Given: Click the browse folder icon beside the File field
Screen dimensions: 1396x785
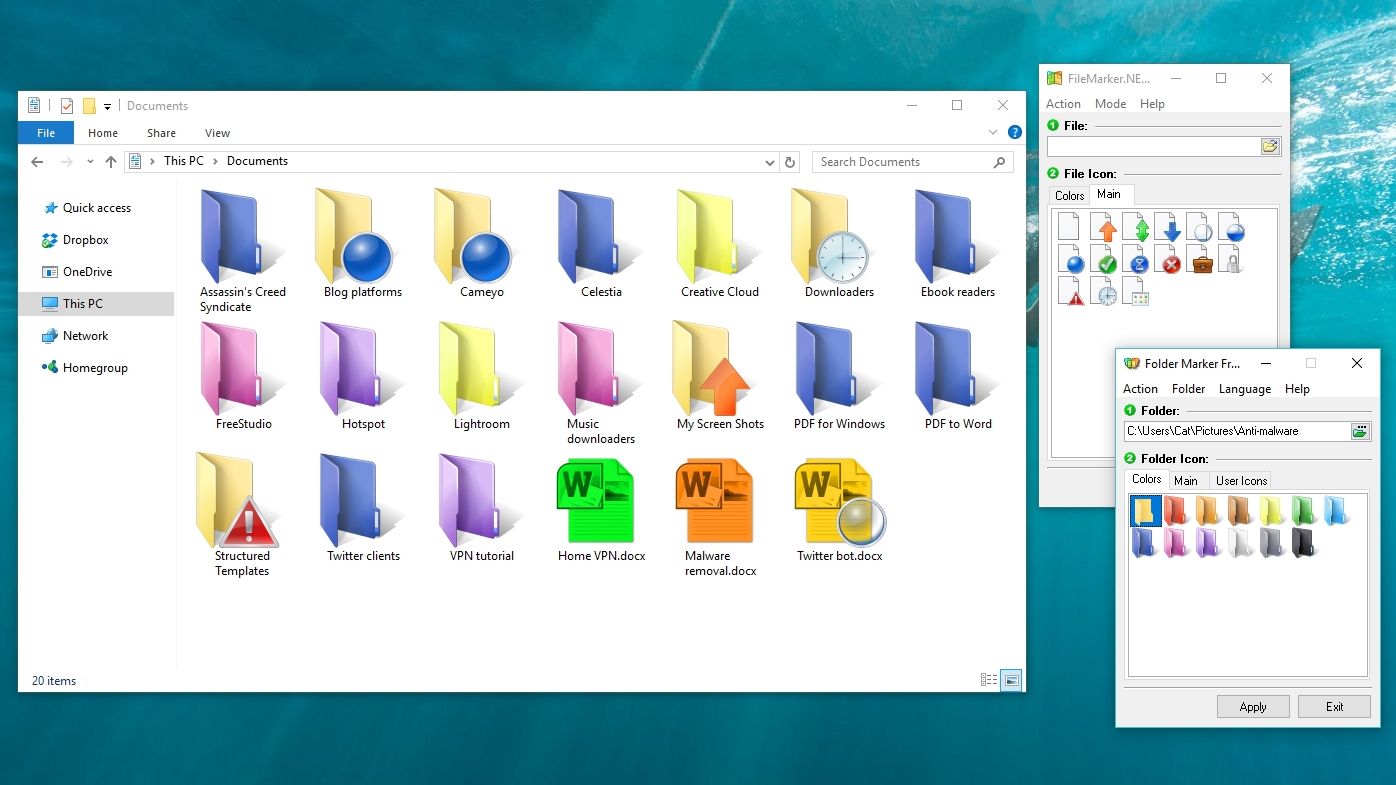Looking at the screenshot, I should (x=1270, y=146).
